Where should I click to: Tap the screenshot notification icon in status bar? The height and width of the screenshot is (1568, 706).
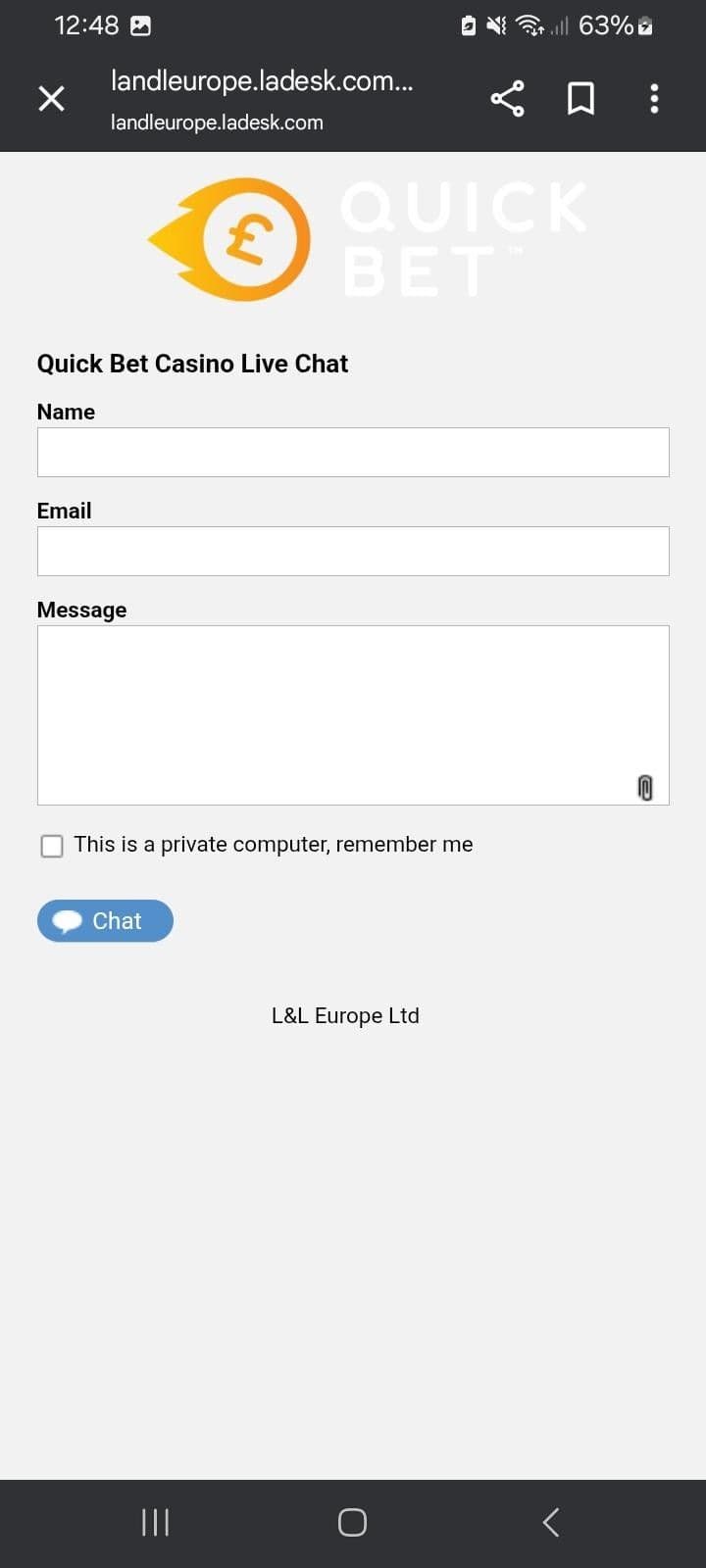141,25
